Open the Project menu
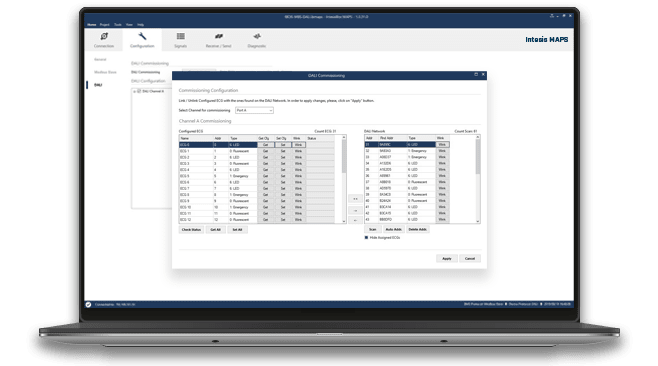Screen dimensions: 658x366 click(104, 25)
